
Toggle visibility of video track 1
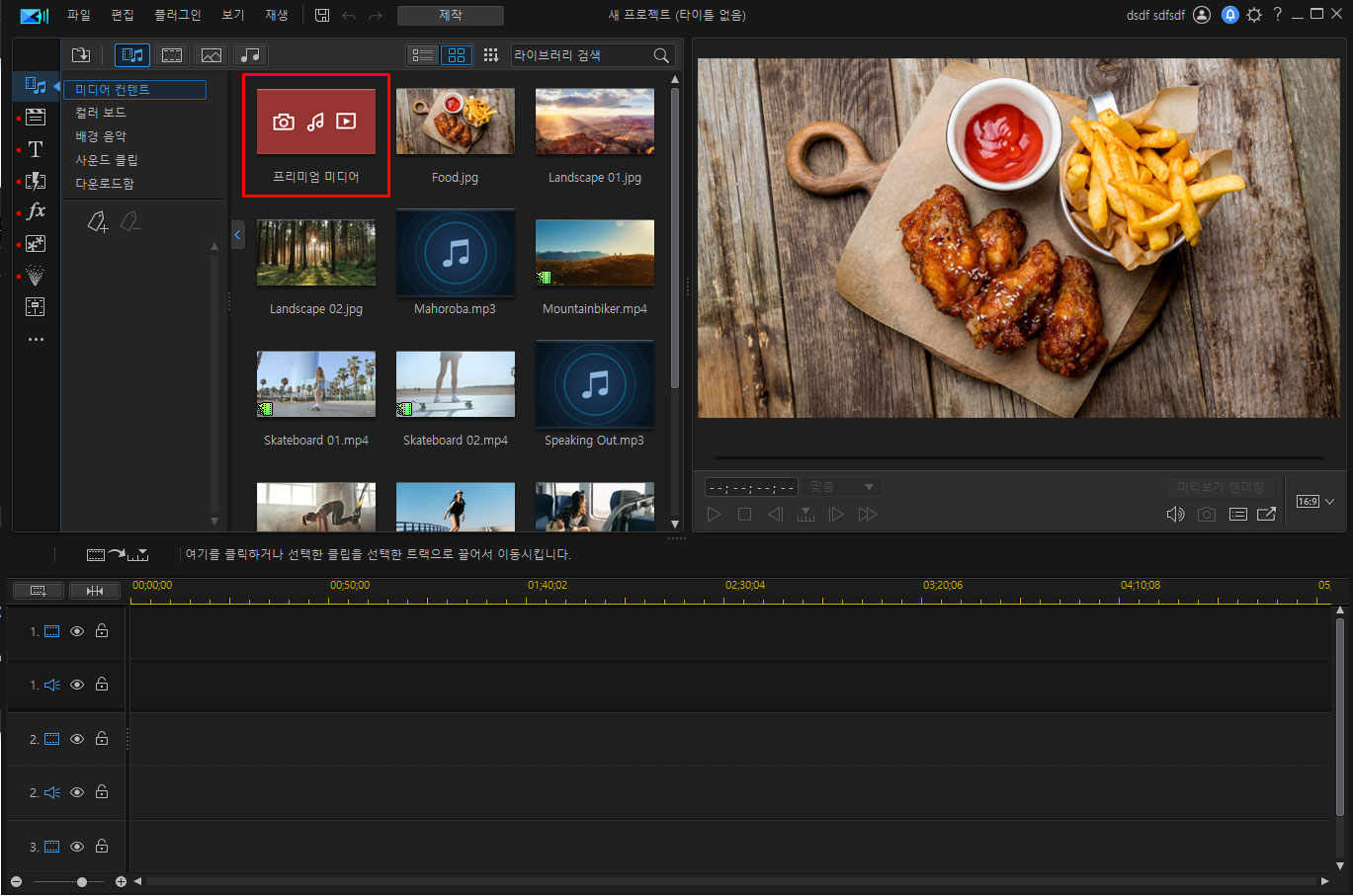pos(77,631)
